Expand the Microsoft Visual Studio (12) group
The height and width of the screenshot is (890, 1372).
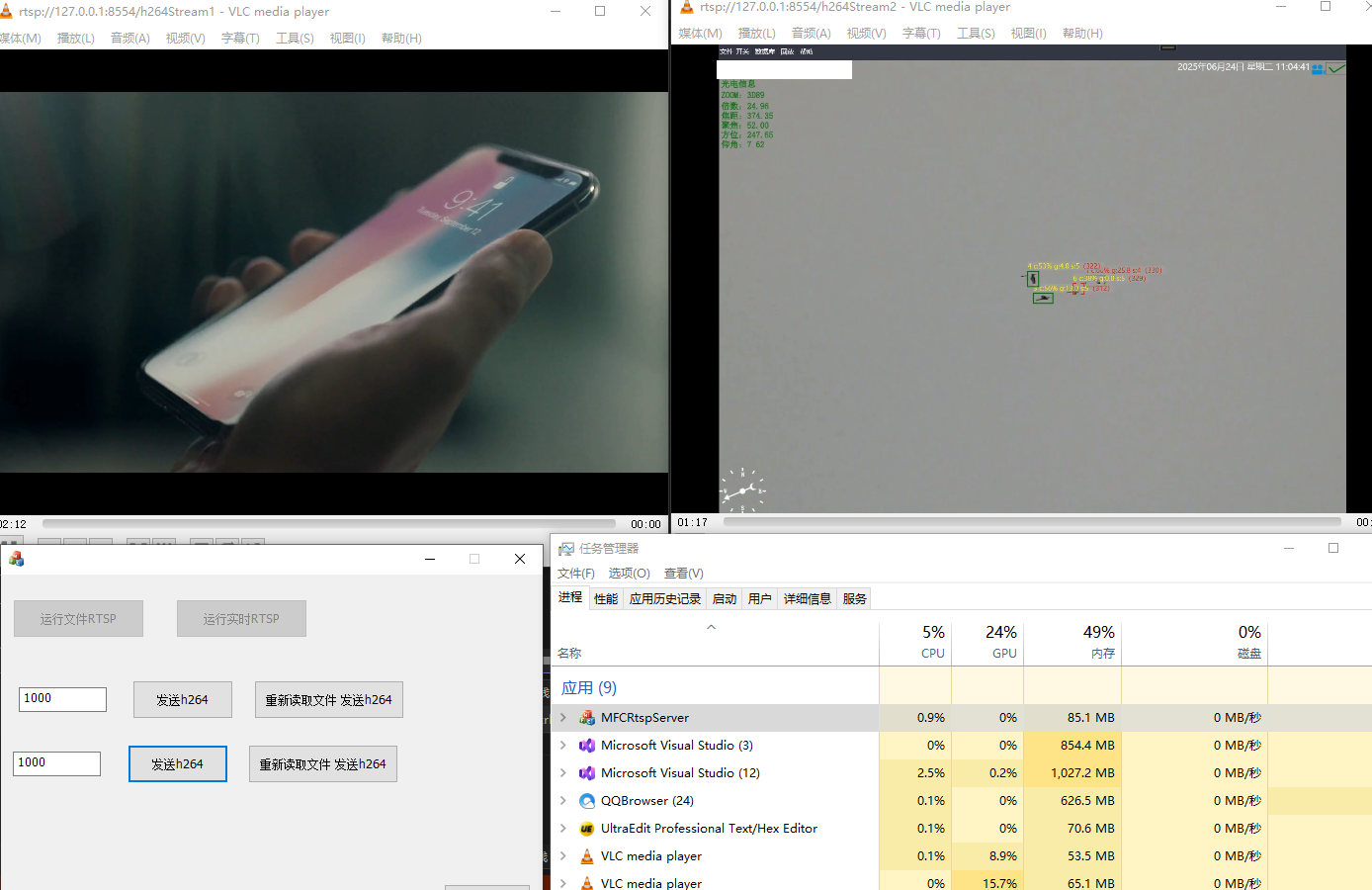pos(563,773)
